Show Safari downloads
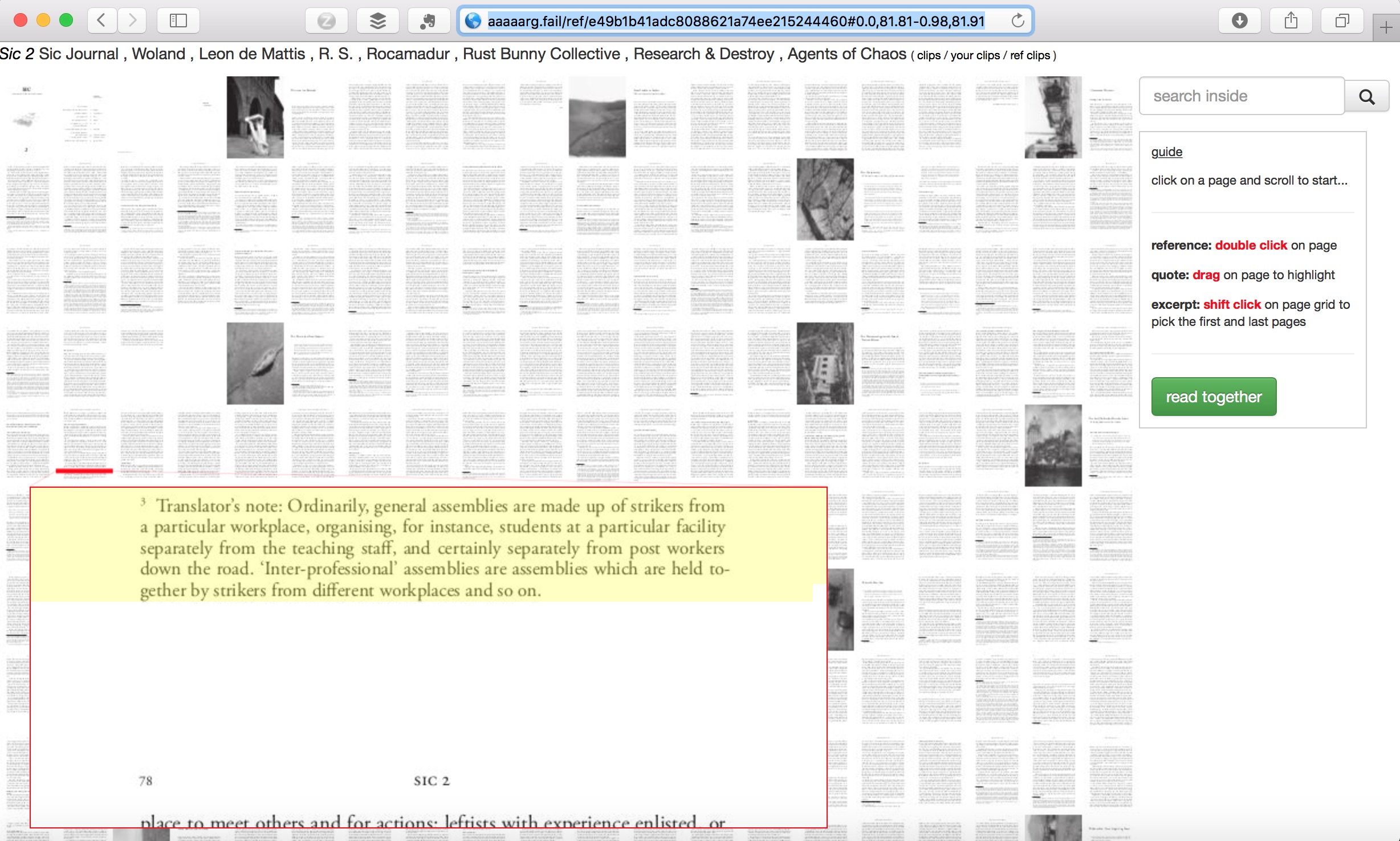The height and width of the screenshot is (841, 1400). click(1240, 21)
